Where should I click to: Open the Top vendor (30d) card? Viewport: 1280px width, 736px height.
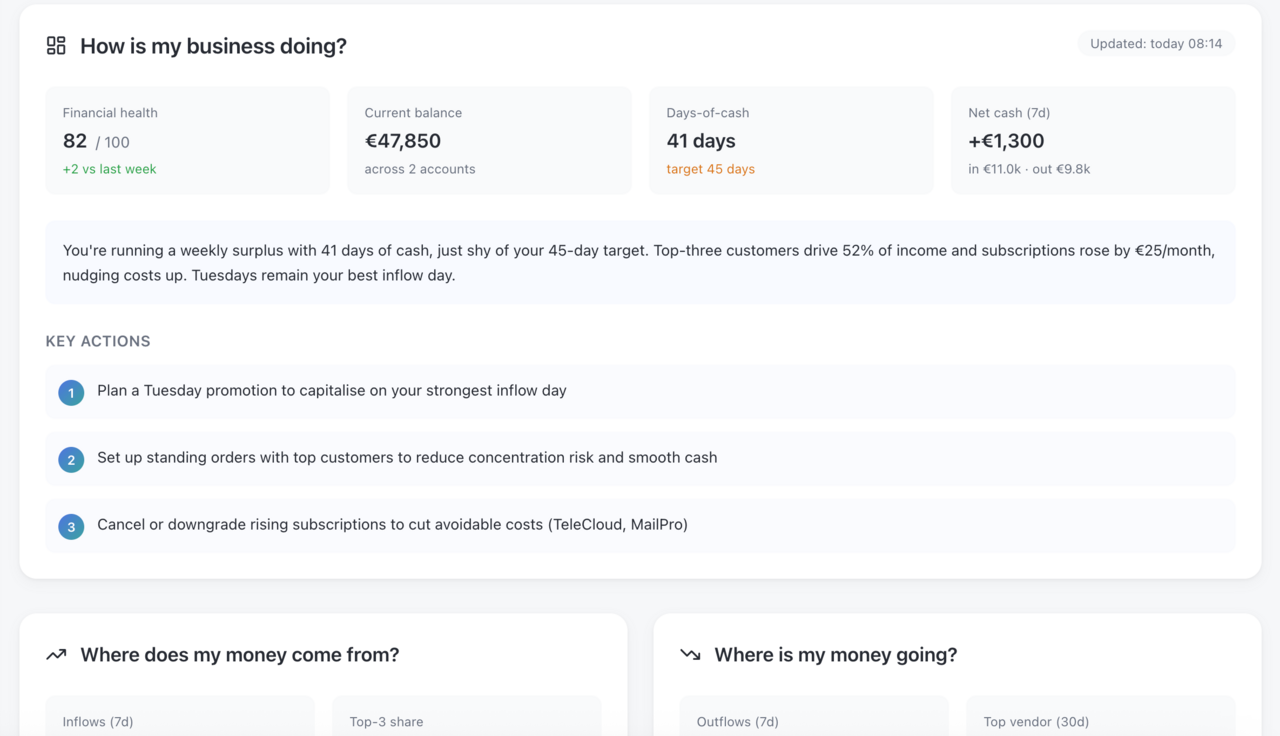1100,718
